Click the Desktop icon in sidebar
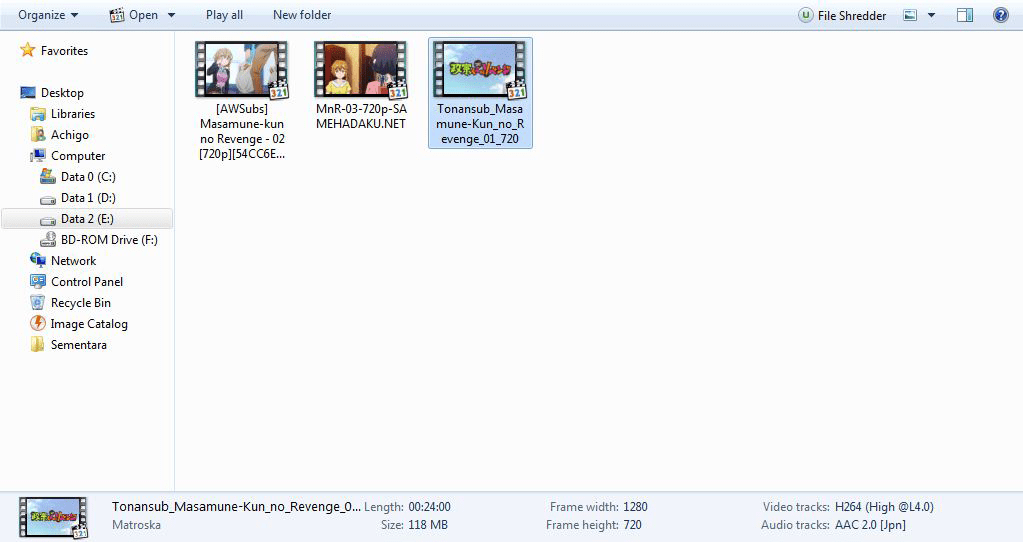 click(x=28, y=93)
